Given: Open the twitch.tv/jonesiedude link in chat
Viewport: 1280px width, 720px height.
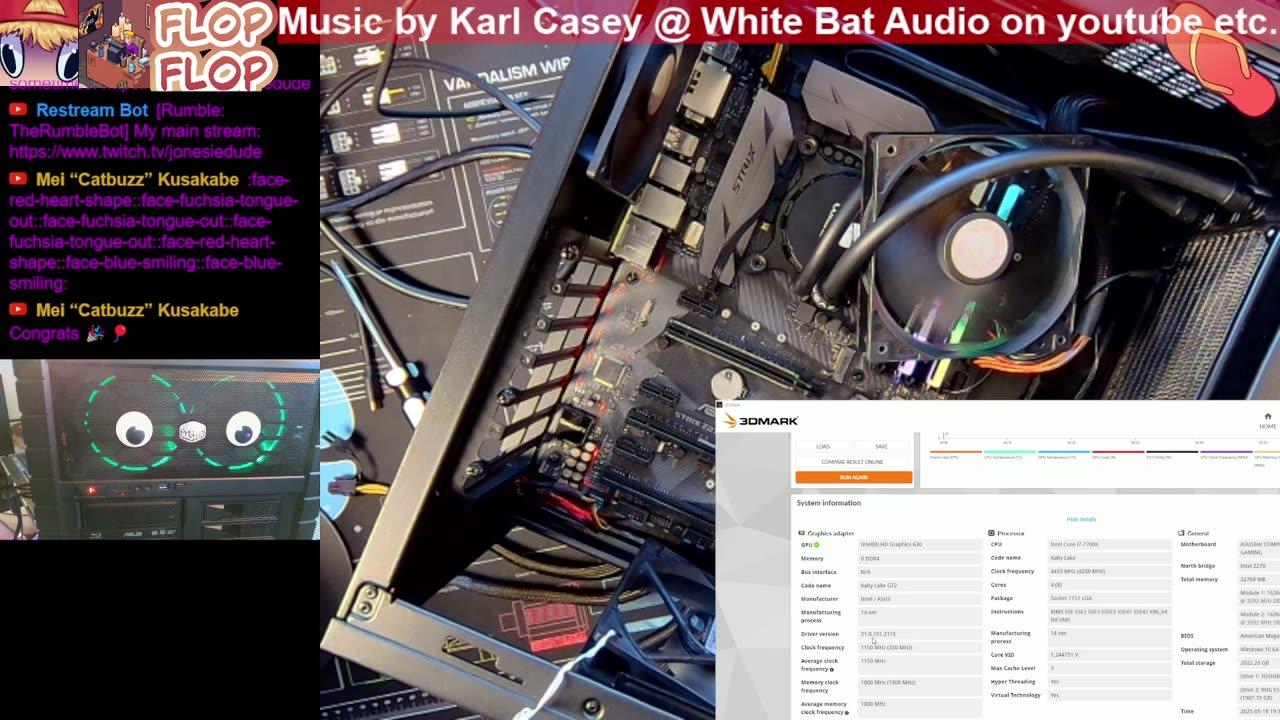Looking at the screenshot, I should point(135,152).
